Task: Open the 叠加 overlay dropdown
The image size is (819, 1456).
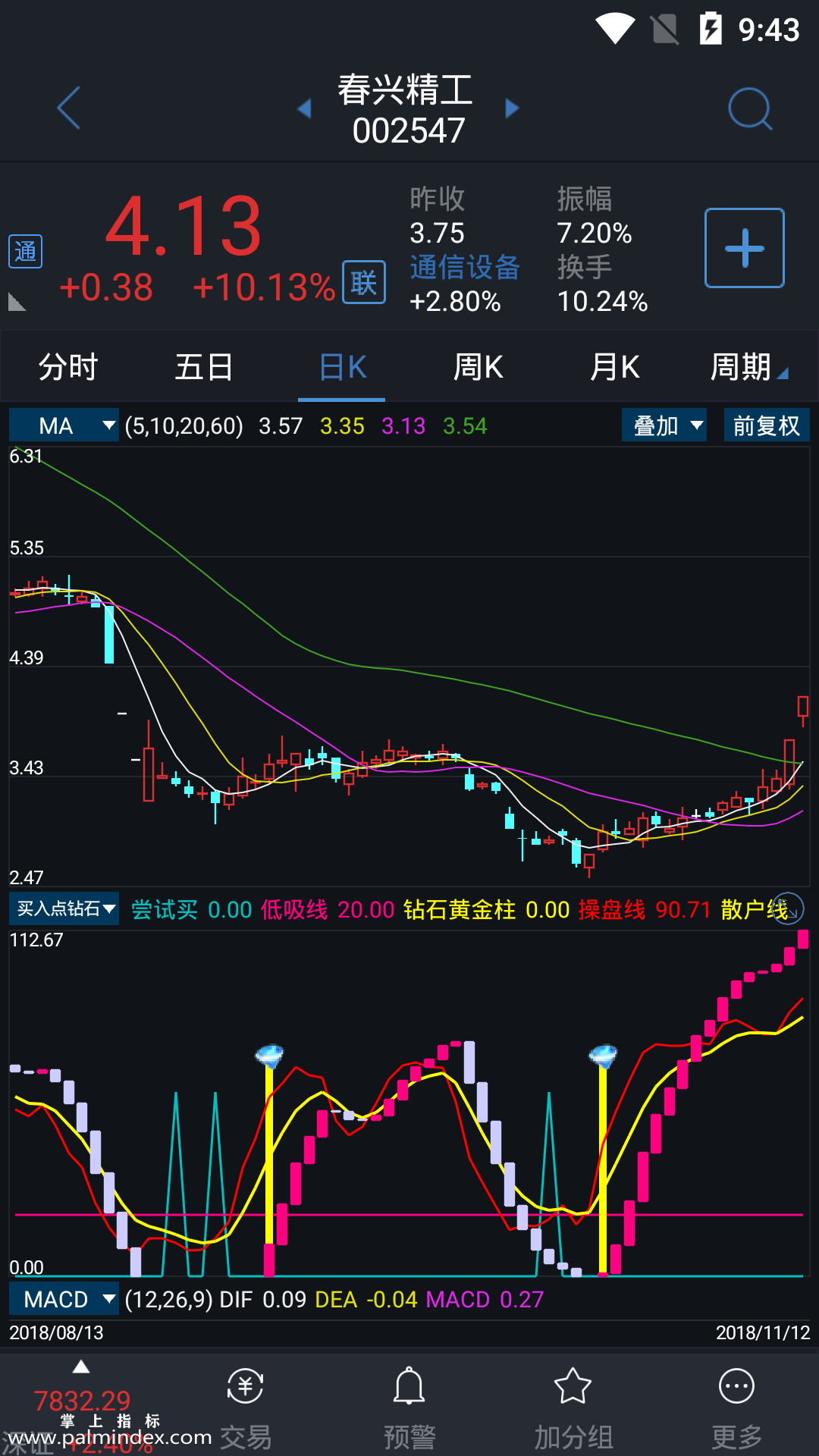Action: (x=664, y=425)
